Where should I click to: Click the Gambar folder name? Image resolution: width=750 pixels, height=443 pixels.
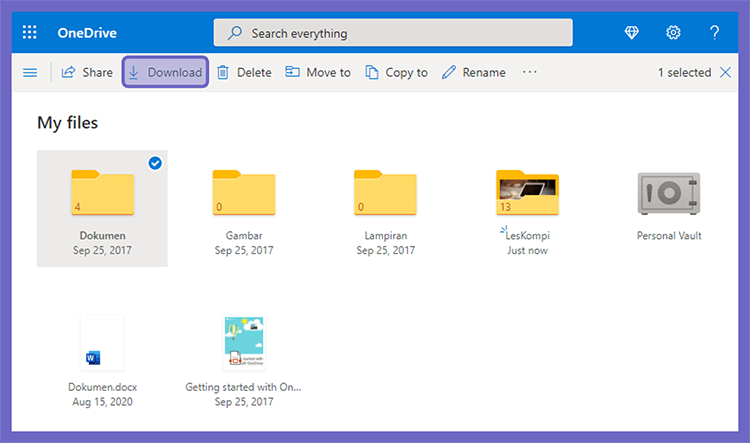[x=244, y=235]
